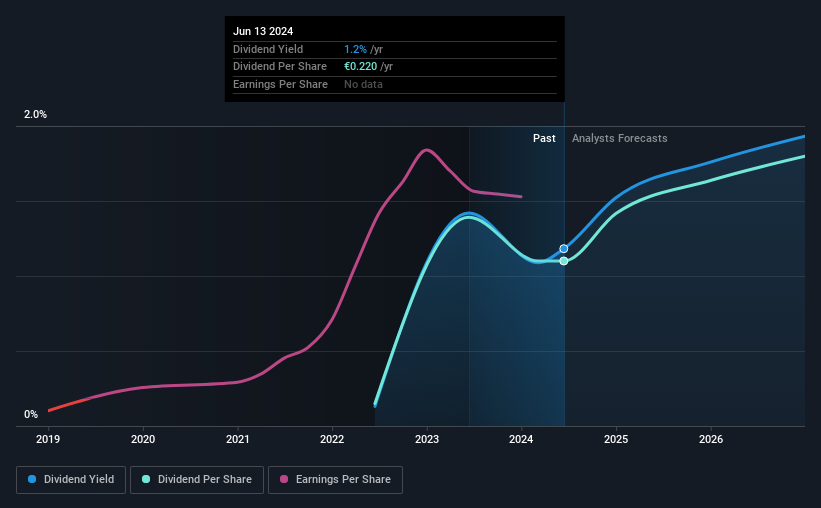The width and height of the screenshot is (821, 508).
Task: Toggle the Earnings Per Share legend button
Action: 335,480
